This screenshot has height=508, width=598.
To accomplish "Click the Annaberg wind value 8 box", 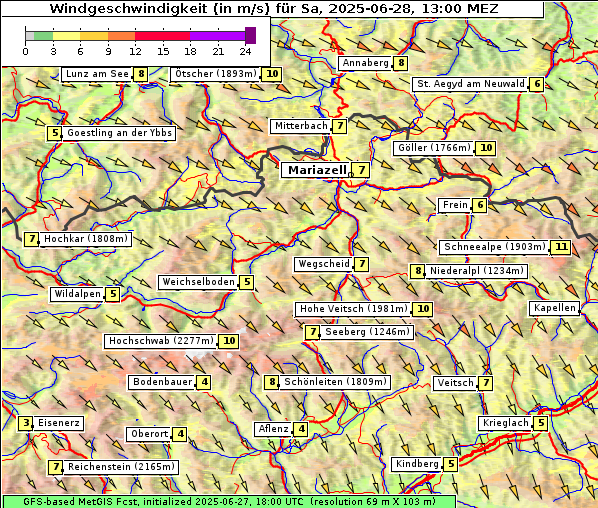I will (x=400, y=63).
